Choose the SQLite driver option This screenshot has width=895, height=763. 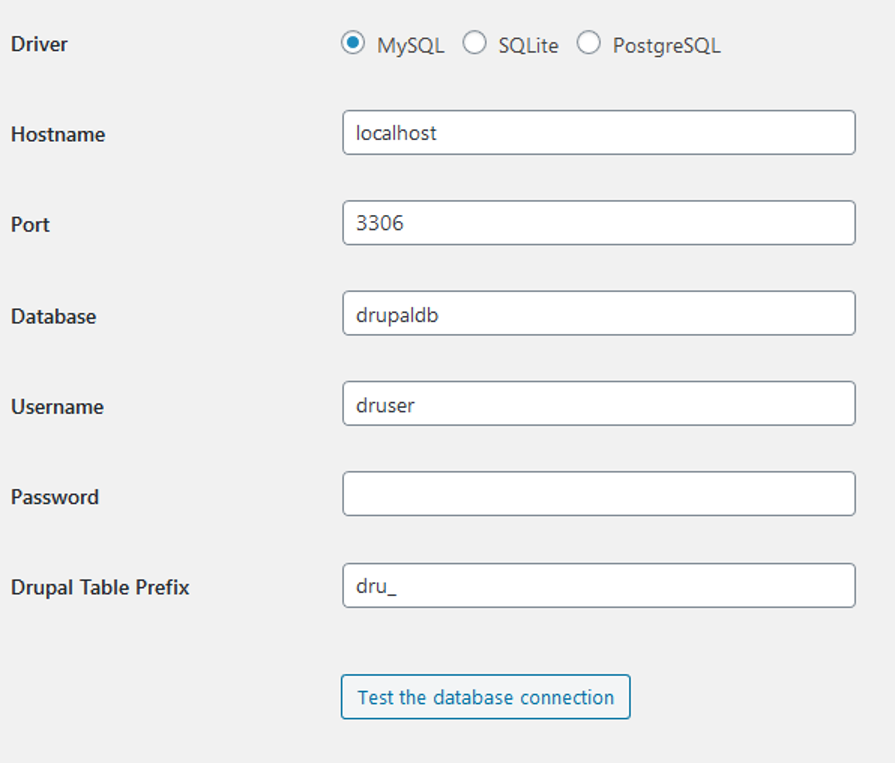474,43
